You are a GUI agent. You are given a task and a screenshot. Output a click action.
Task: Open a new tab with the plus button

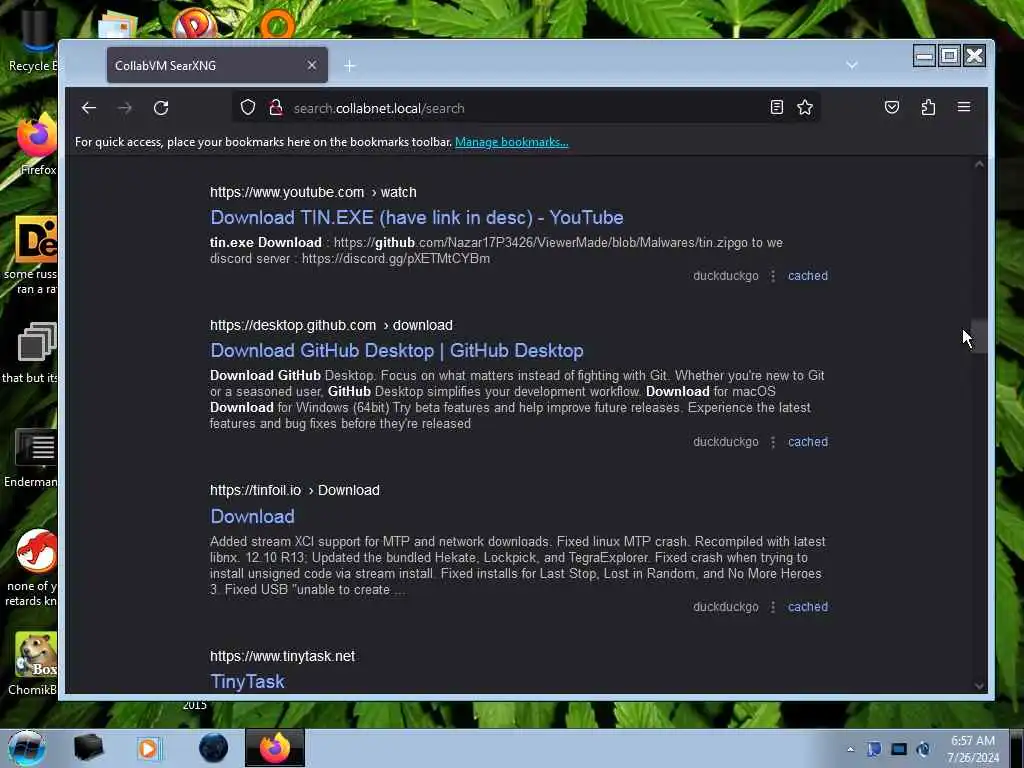click(349, 65)
